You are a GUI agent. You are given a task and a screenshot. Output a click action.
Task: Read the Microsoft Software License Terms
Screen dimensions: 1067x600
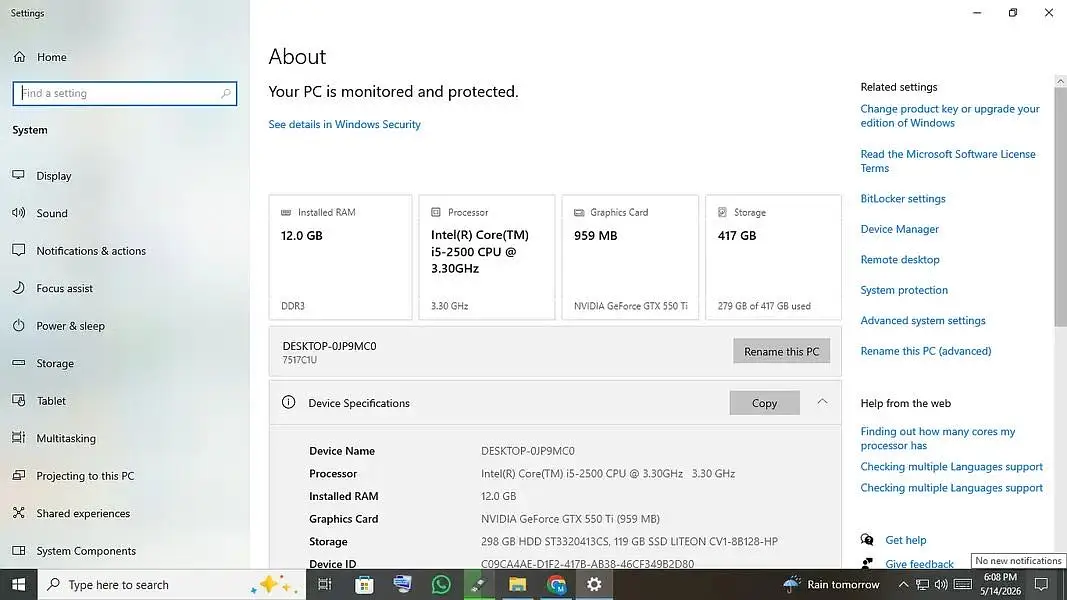[x=947, y=161]
